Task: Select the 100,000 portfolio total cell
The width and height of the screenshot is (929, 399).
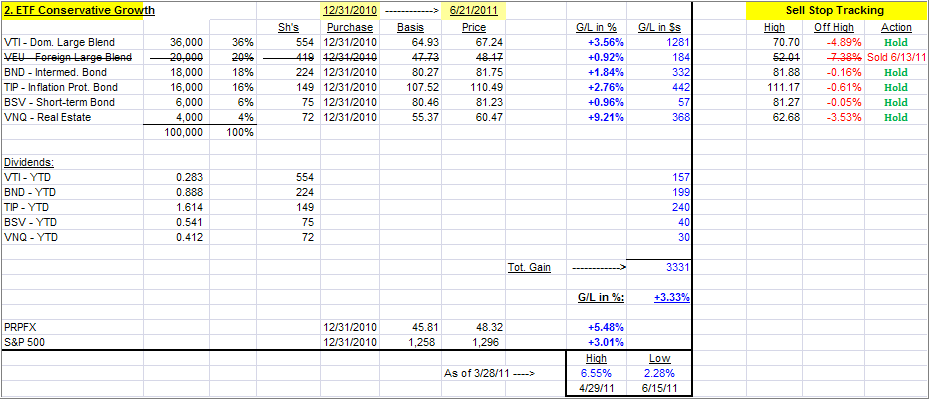Action: [x=184, y=132]
